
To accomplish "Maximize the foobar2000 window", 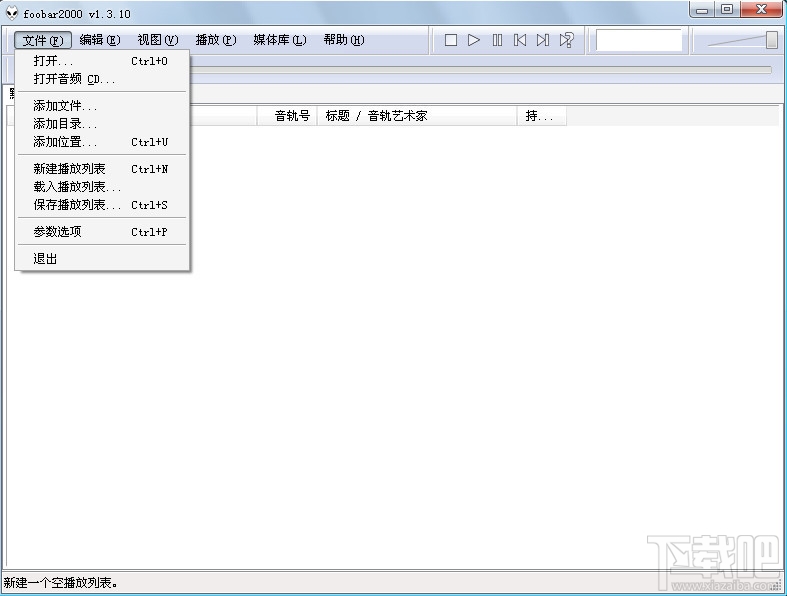I will tap(727, 10).
